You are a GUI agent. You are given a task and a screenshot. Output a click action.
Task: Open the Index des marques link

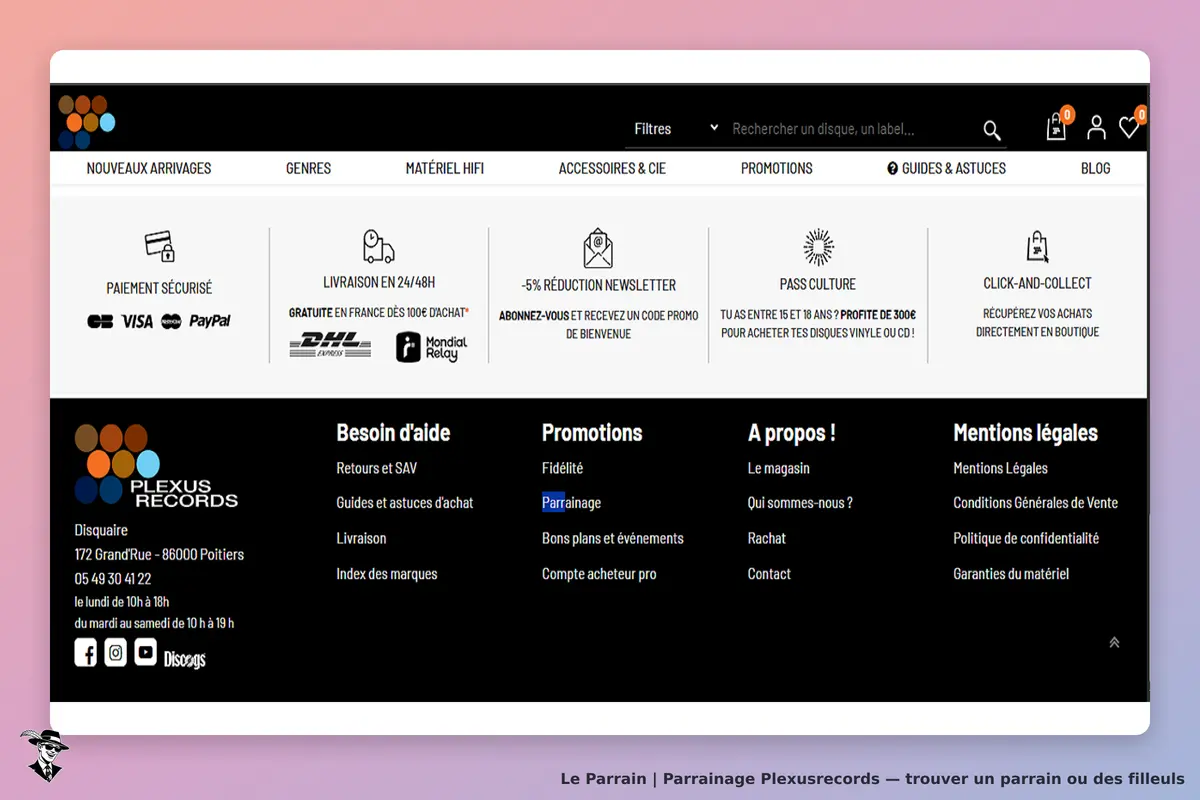tap(387, 574)
